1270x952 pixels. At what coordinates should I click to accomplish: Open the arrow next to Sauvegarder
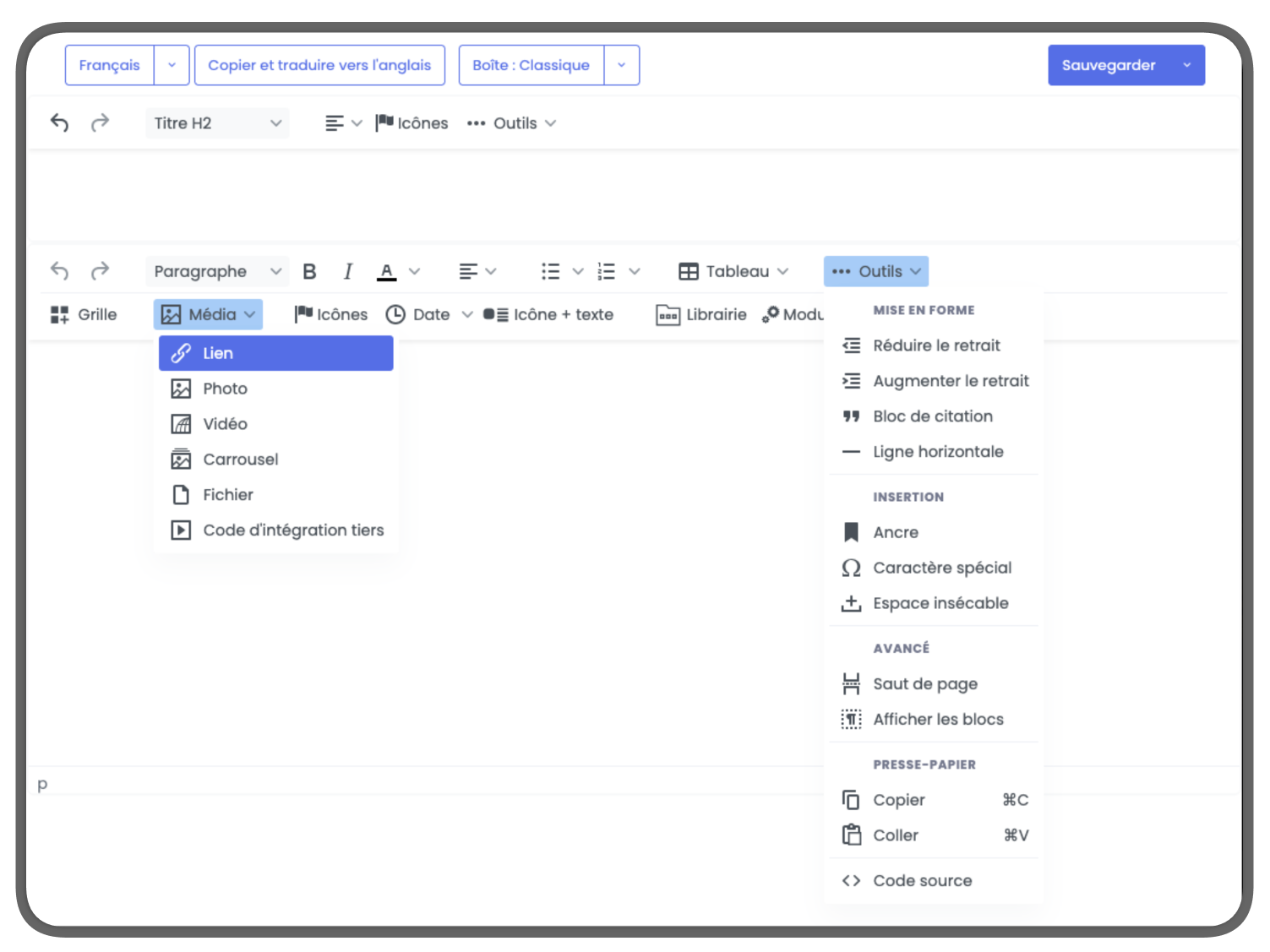pos(1186,66)
